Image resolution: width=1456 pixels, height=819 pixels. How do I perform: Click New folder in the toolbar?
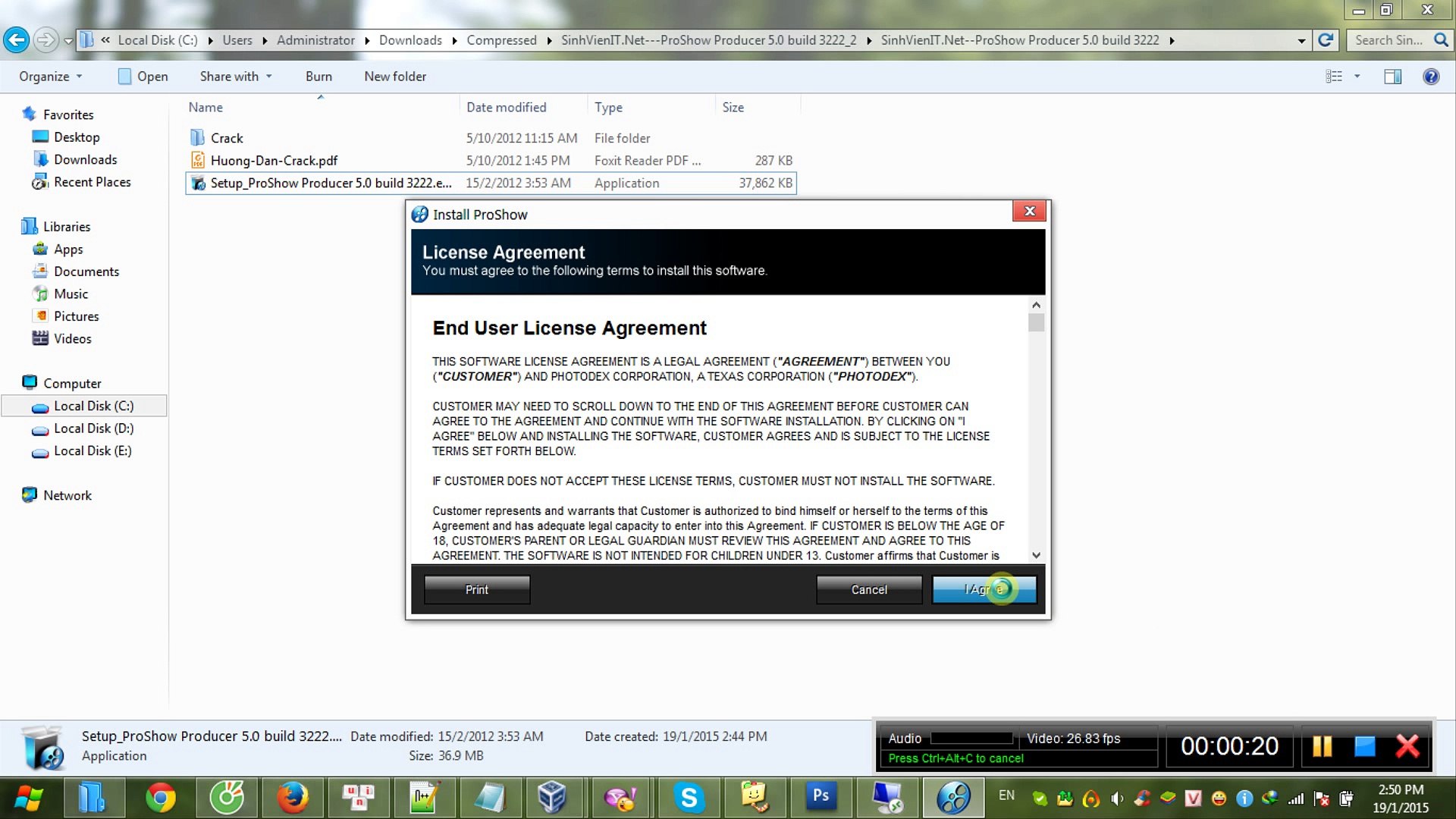click(x=394, y=77)
